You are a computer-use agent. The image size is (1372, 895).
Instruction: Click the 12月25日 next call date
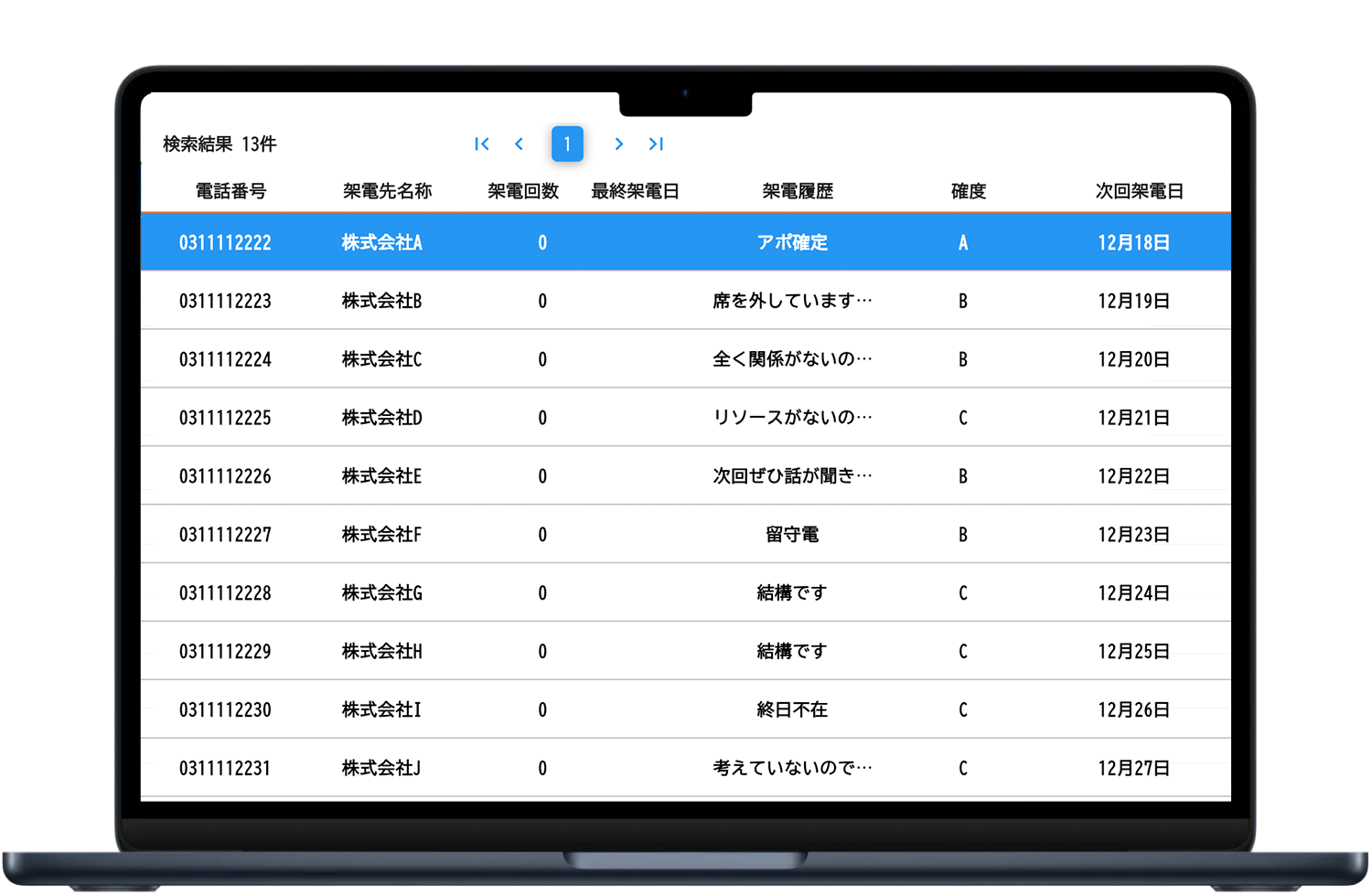[x=1133, y=653]
